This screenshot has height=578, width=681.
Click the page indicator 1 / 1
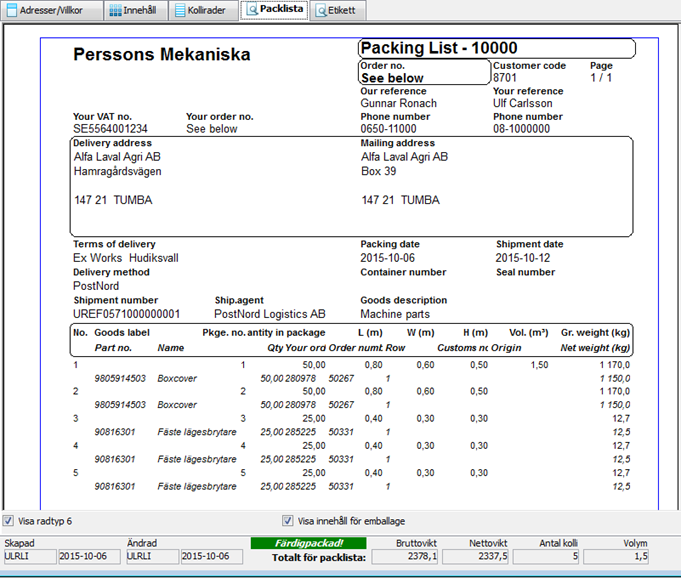601,78
